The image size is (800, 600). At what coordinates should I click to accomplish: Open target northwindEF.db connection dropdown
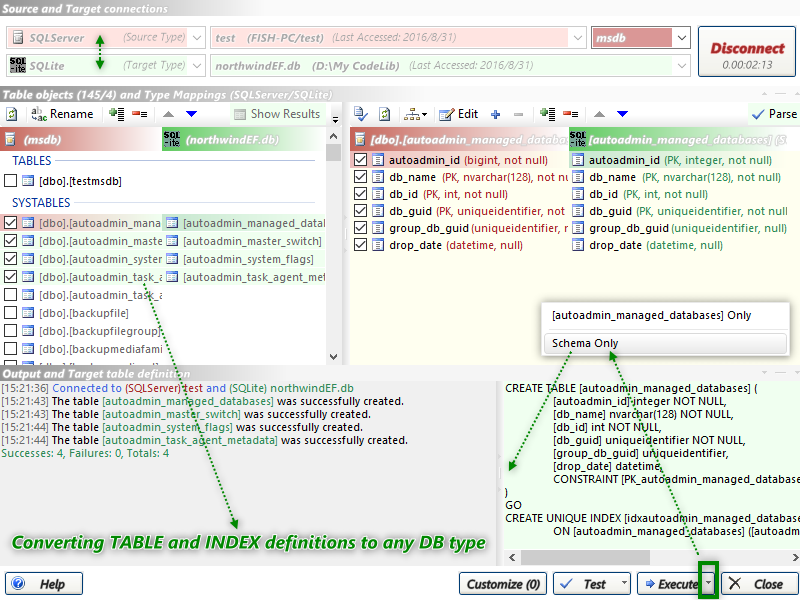682,65
